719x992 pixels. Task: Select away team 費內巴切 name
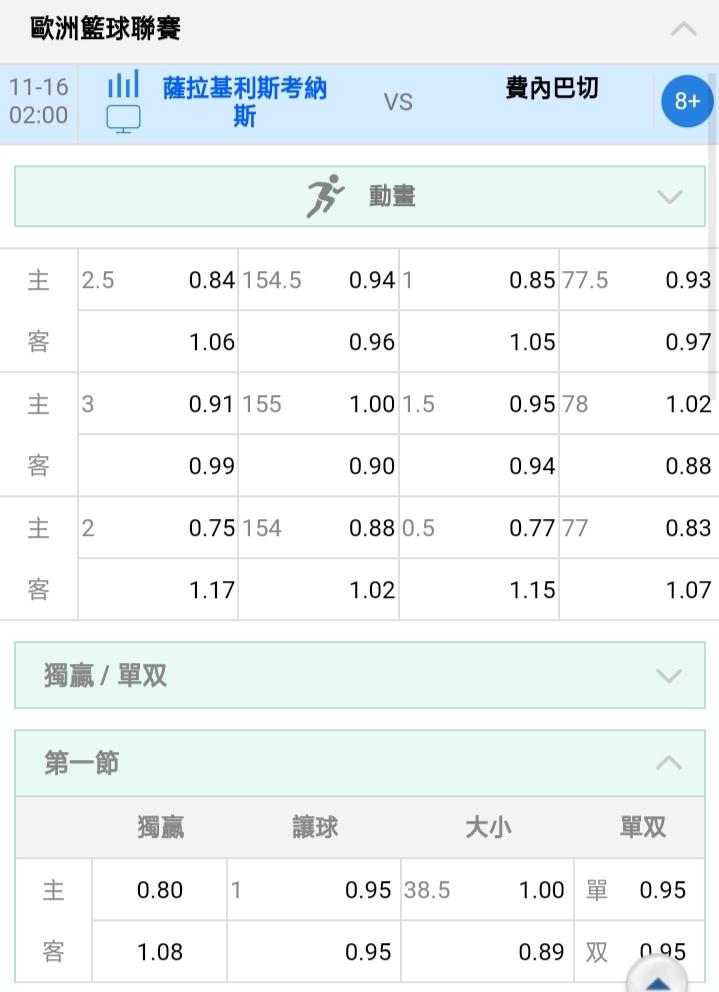point(551,88)
